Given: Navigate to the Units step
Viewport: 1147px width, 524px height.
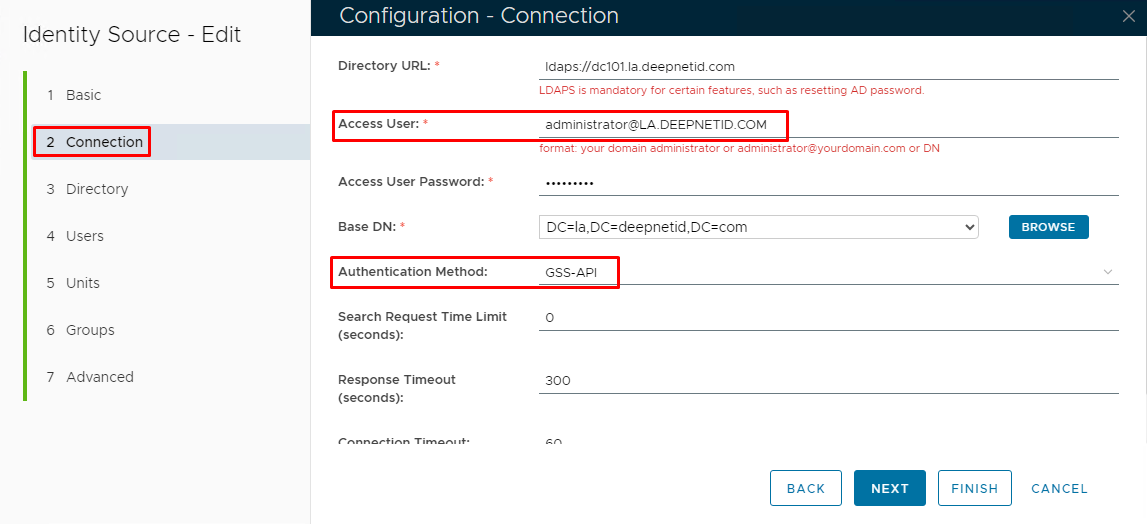Looking at the screenshot, I should [x=83, y=283].
